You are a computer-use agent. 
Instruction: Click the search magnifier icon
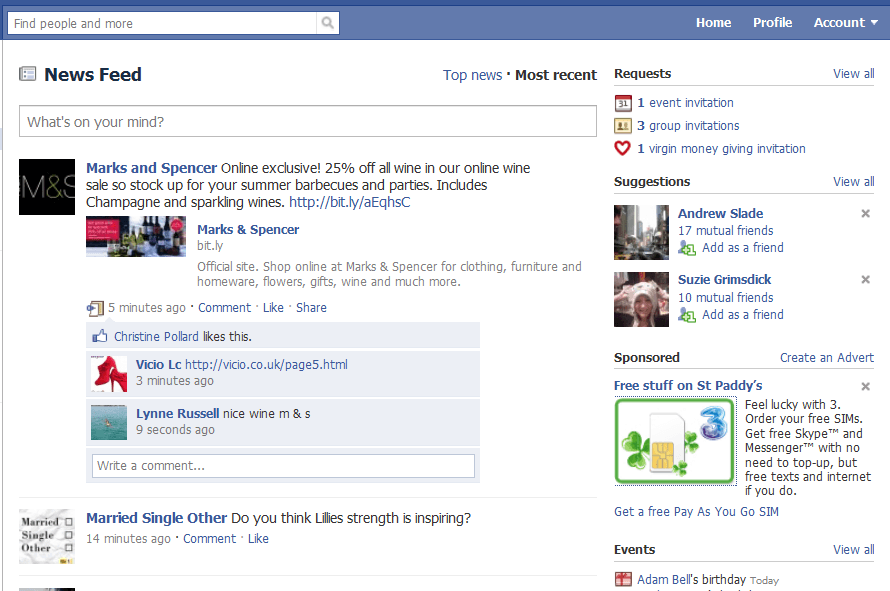pyautogui.click(x=328, y=23)
